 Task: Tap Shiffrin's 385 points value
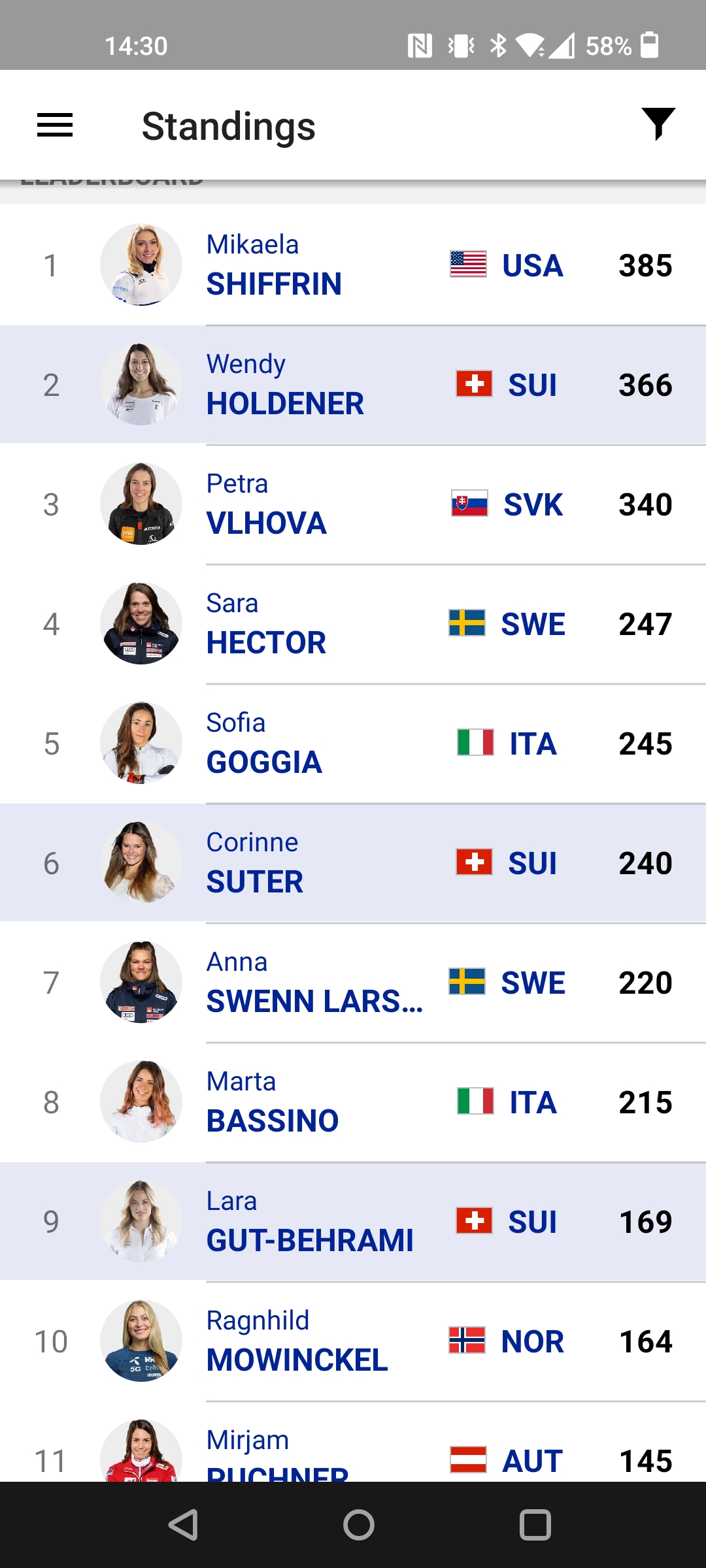(646, 265)
